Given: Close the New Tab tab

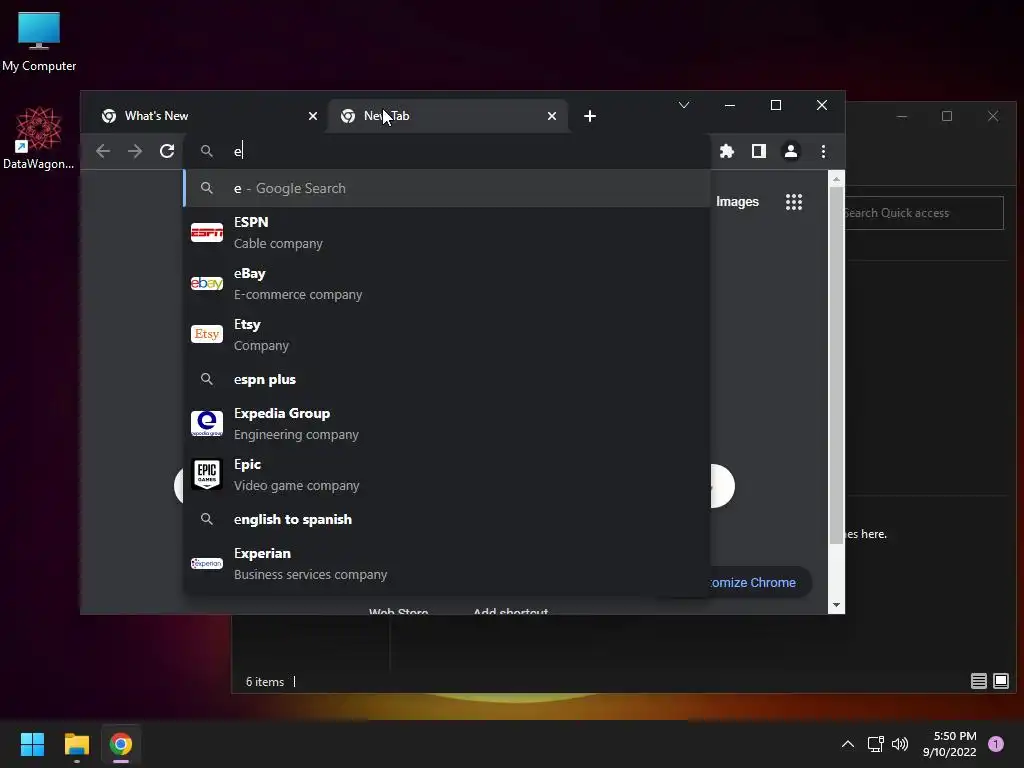Looking at the screenshot, I should [x=552, y=116].
